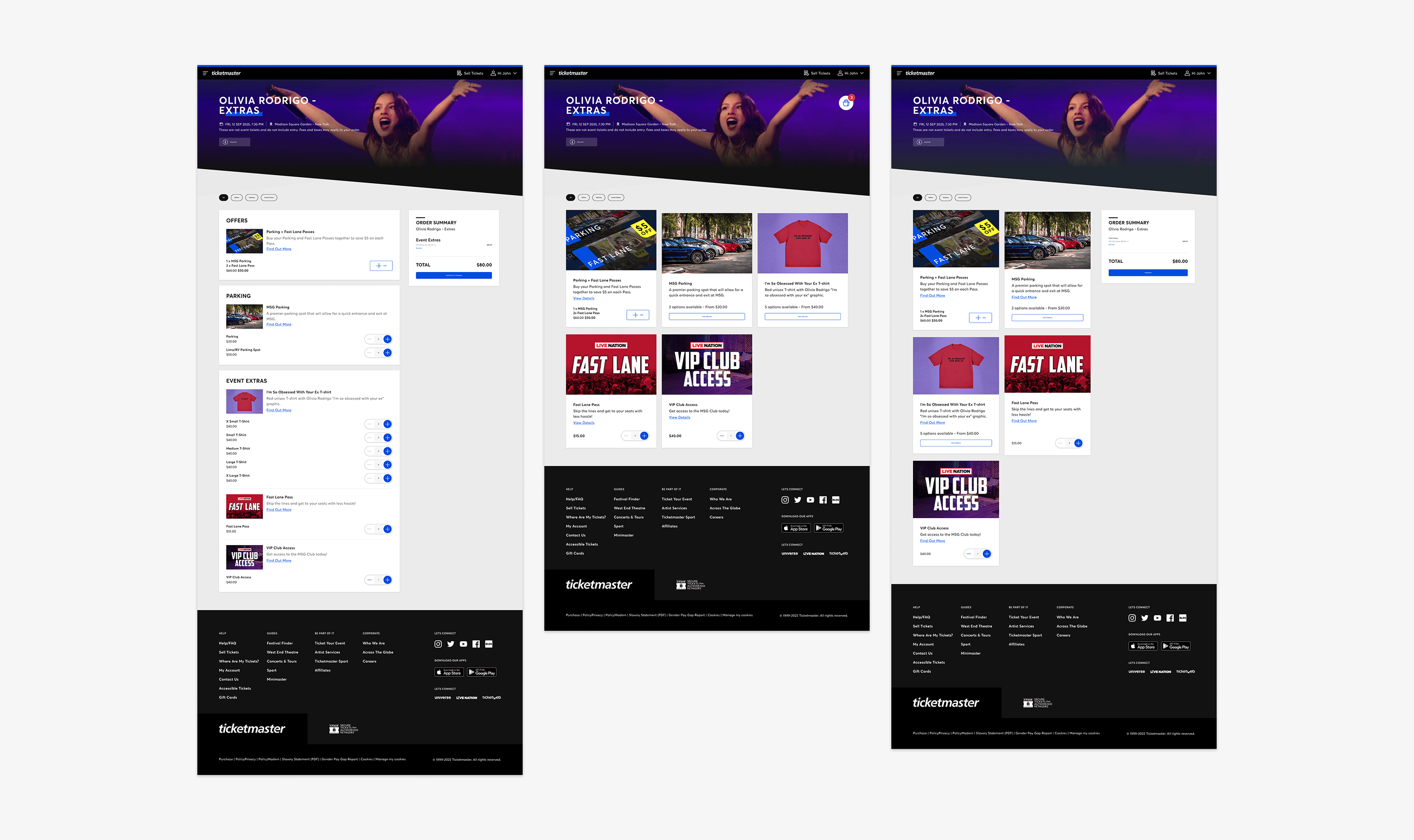Image resolution: width=1414 pixels, height=840 pixels.
Task: Click VIP Club Access image in right mockup
Action: point(956,489)
